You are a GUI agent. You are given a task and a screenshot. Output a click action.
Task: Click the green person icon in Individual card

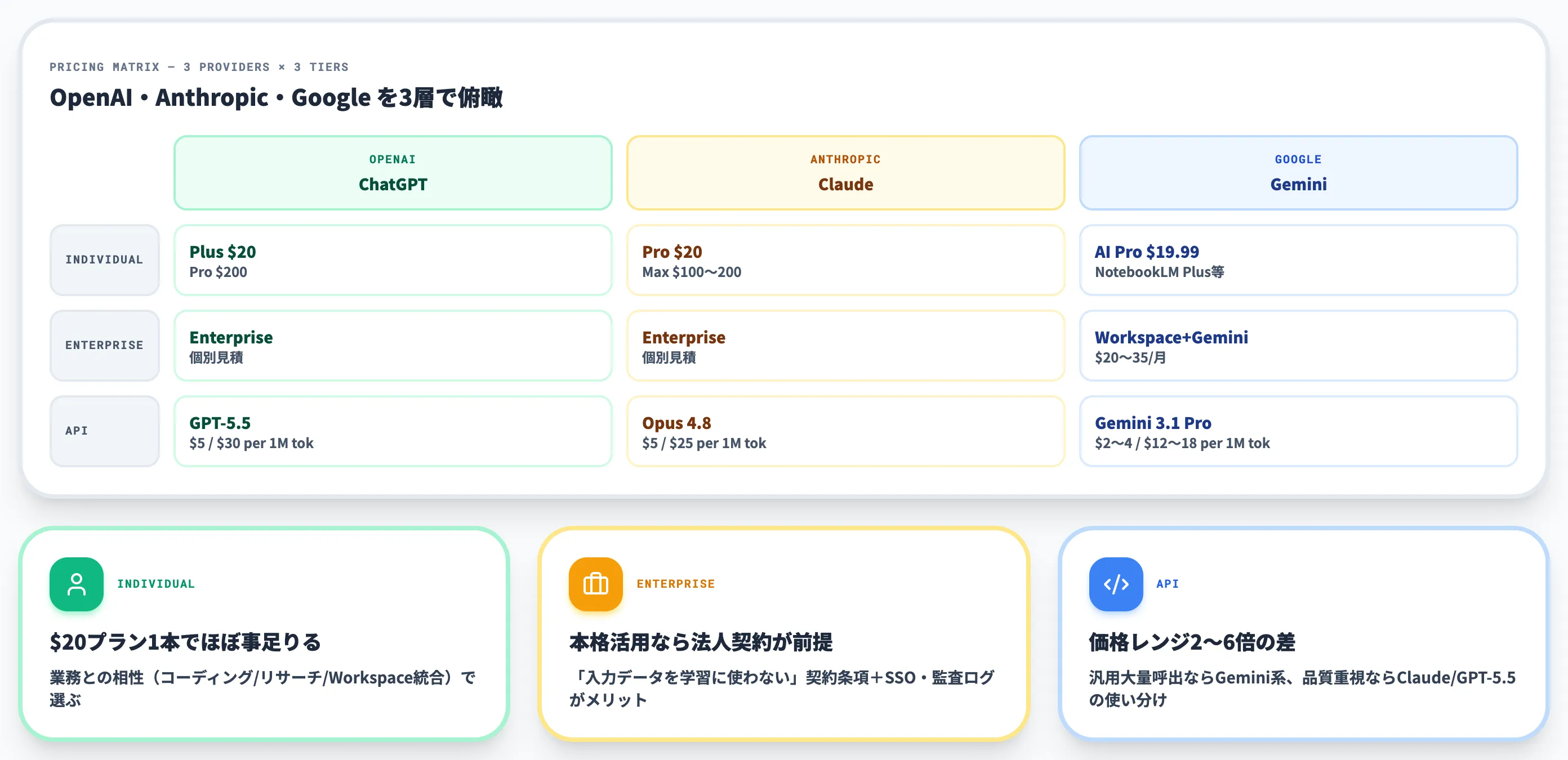(x=77, y=584)
